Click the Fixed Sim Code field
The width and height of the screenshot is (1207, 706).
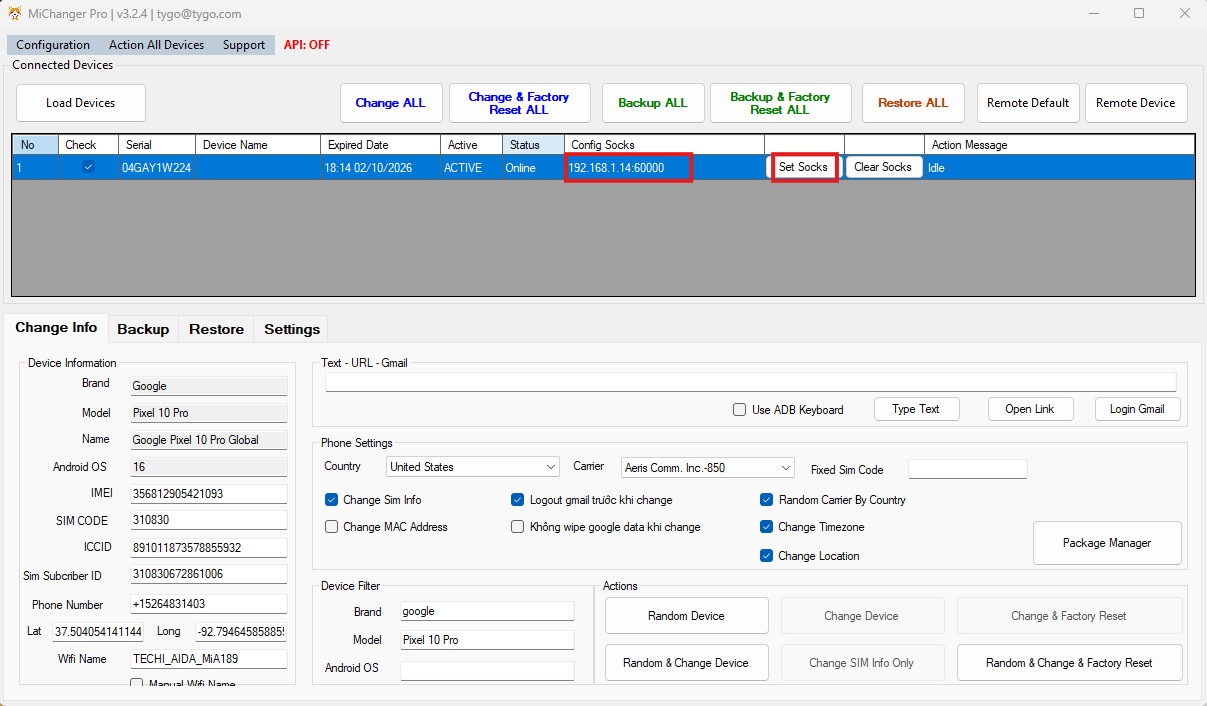click(967, 470)
